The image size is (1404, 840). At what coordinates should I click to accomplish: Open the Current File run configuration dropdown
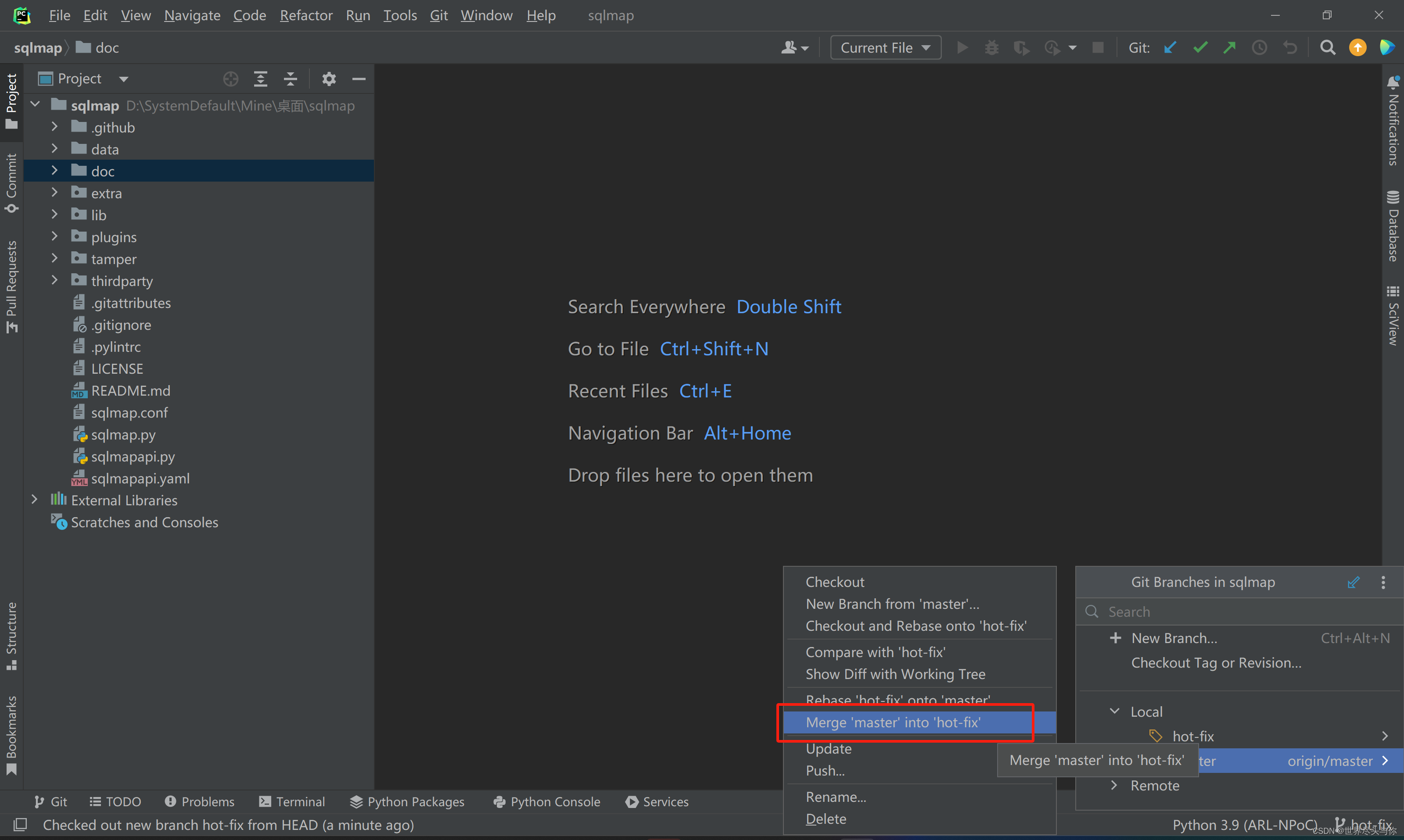[x=885, y=47]
